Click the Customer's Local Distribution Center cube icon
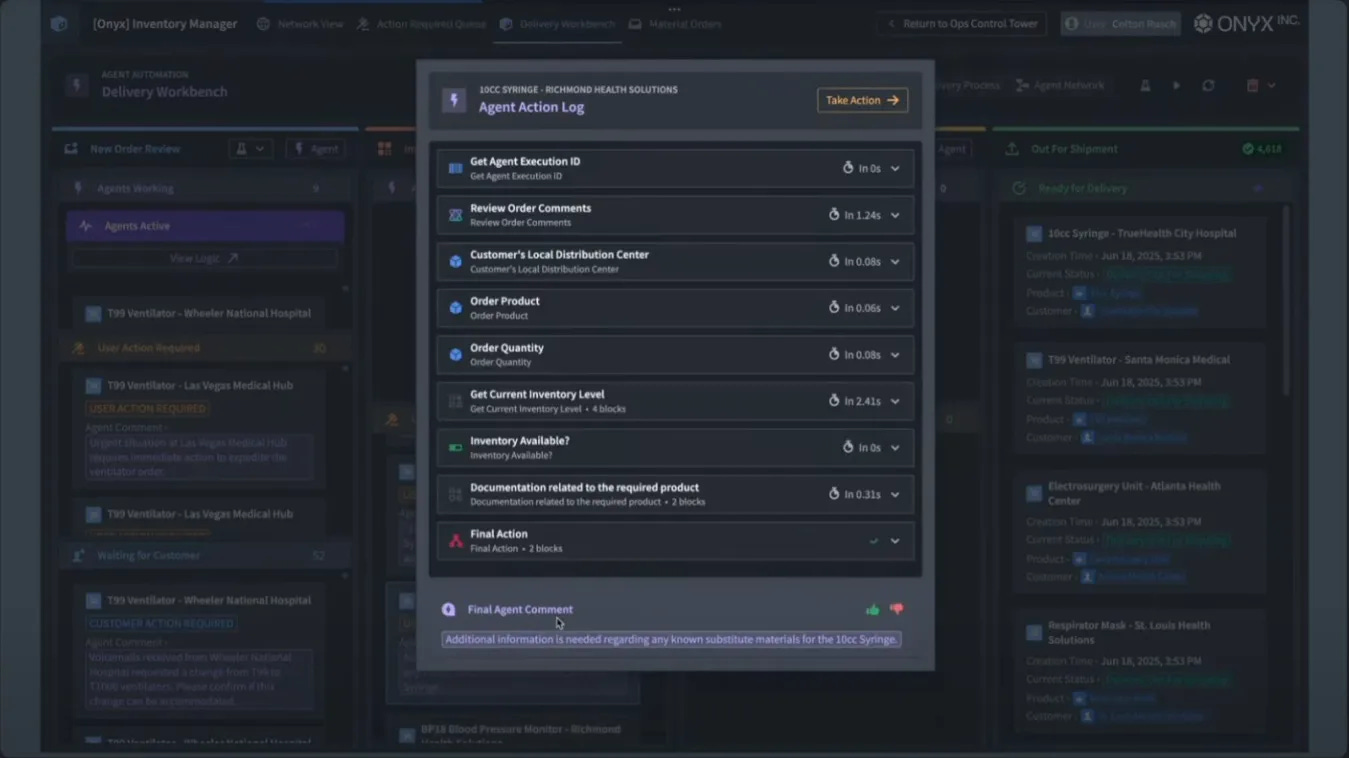 [455, 262]
